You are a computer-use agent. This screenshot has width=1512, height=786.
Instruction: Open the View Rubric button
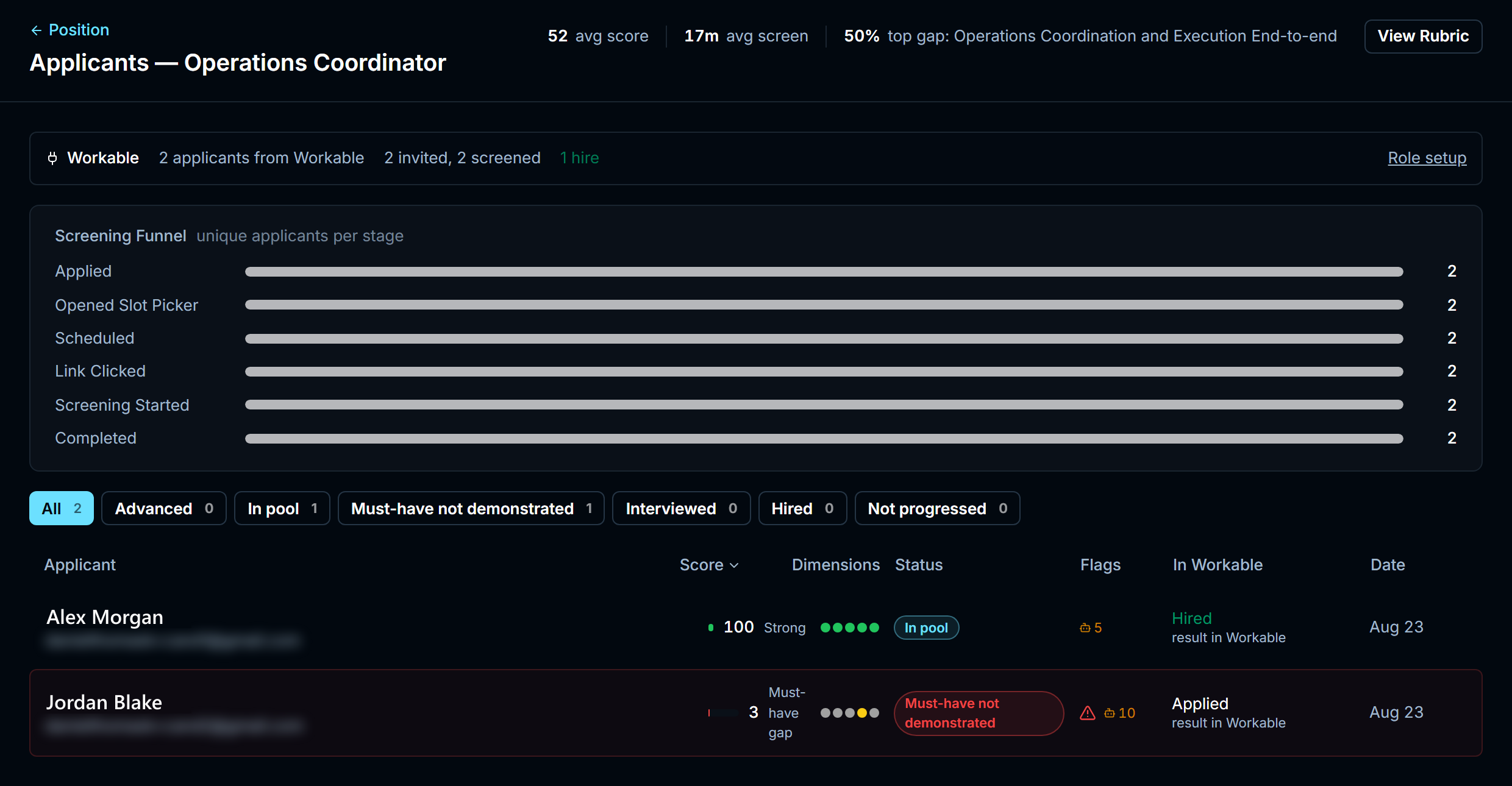(x=1423, y=36)
